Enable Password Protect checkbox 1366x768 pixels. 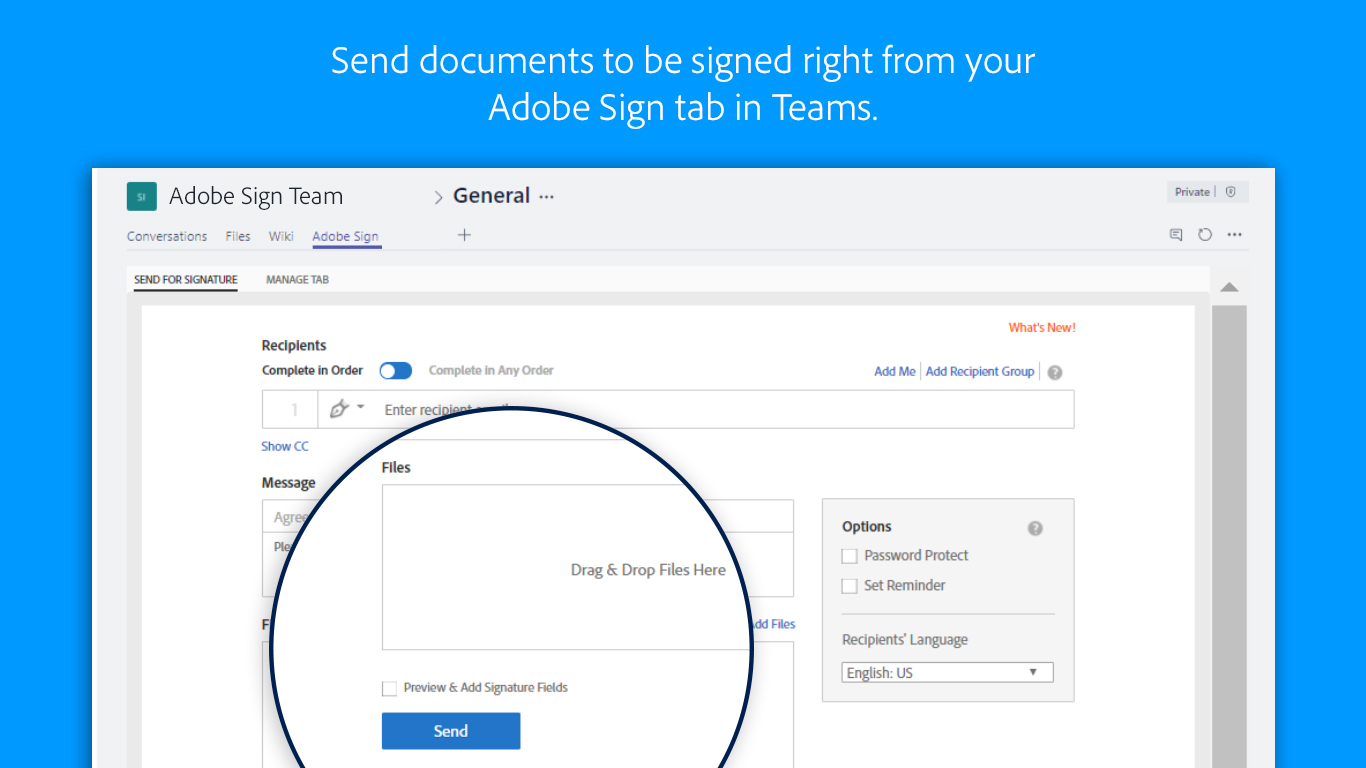click(x=849, y=556)
